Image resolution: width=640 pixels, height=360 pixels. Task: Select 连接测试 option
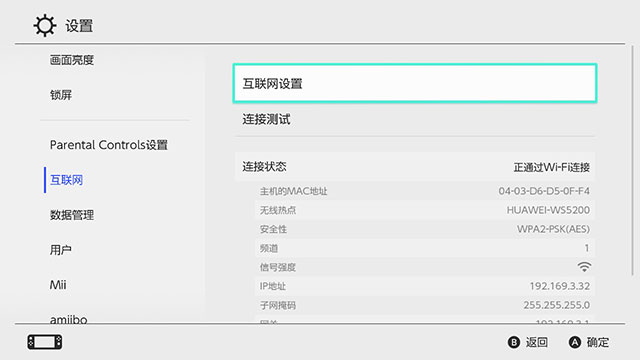click(415, 120)
